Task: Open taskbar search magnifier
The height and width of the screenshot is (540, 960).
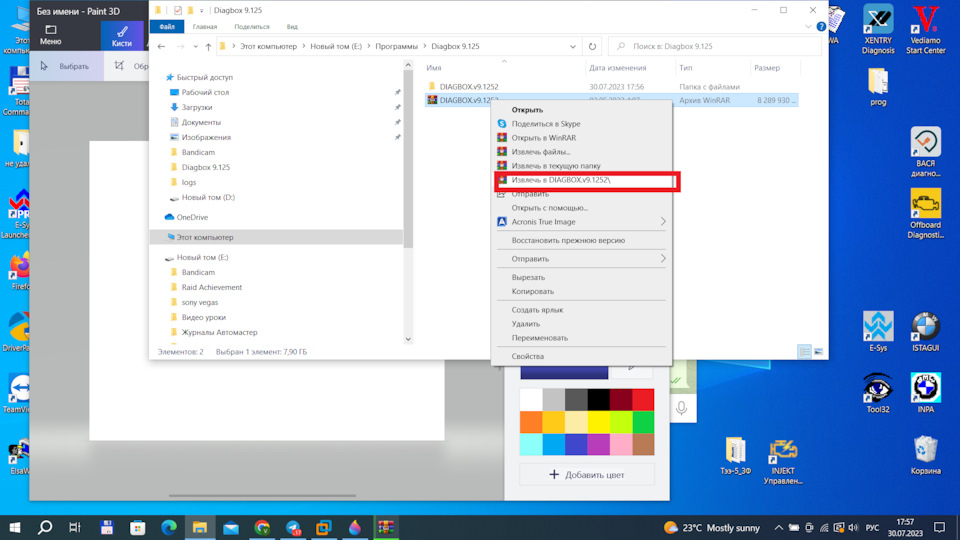Action: pyautogui.click(x=45, y=527)
